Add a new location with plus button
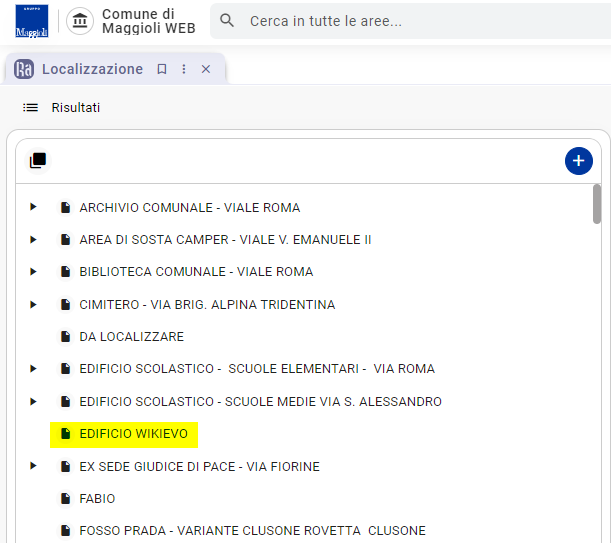 coord(579,161)
